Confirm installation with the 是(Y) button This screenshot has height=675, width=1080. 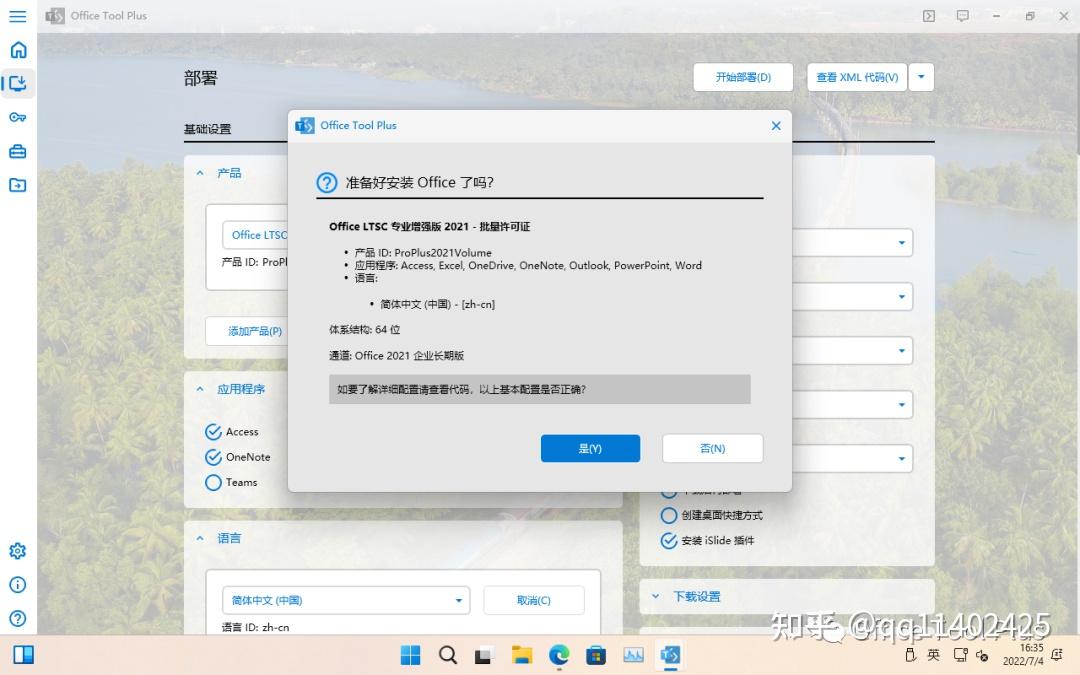click(590, 448)
